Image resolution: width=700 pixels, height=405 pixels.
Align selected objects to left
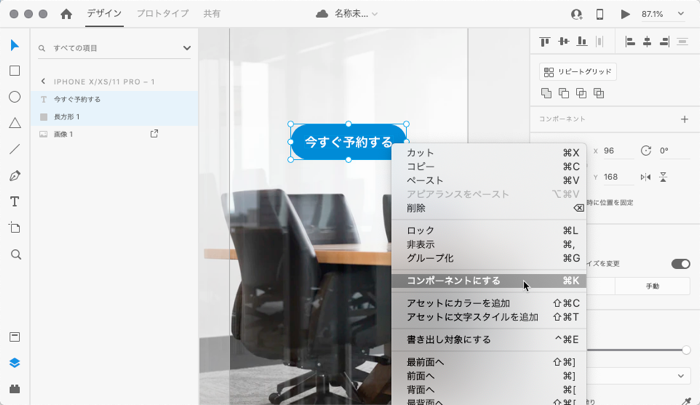[630, 42]
